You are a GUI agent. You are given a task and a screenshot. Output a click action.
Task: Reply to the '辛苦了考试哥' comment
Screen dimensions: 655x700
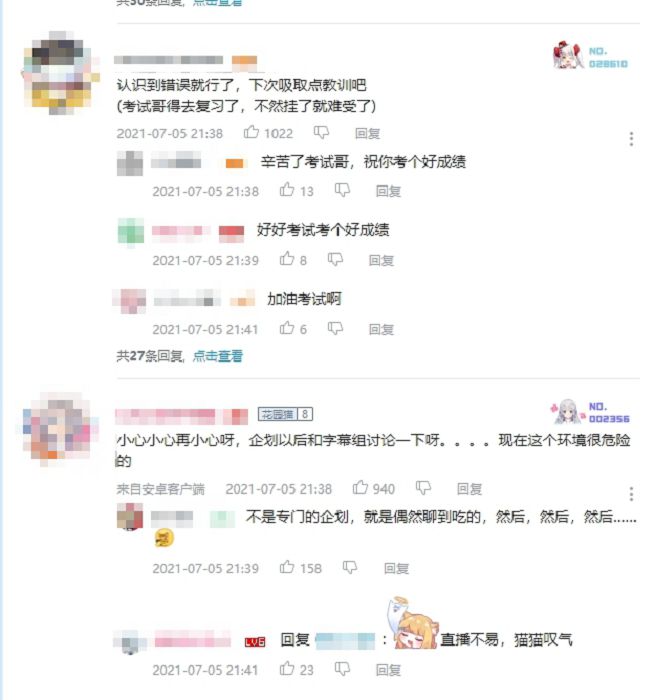(388, 191)
